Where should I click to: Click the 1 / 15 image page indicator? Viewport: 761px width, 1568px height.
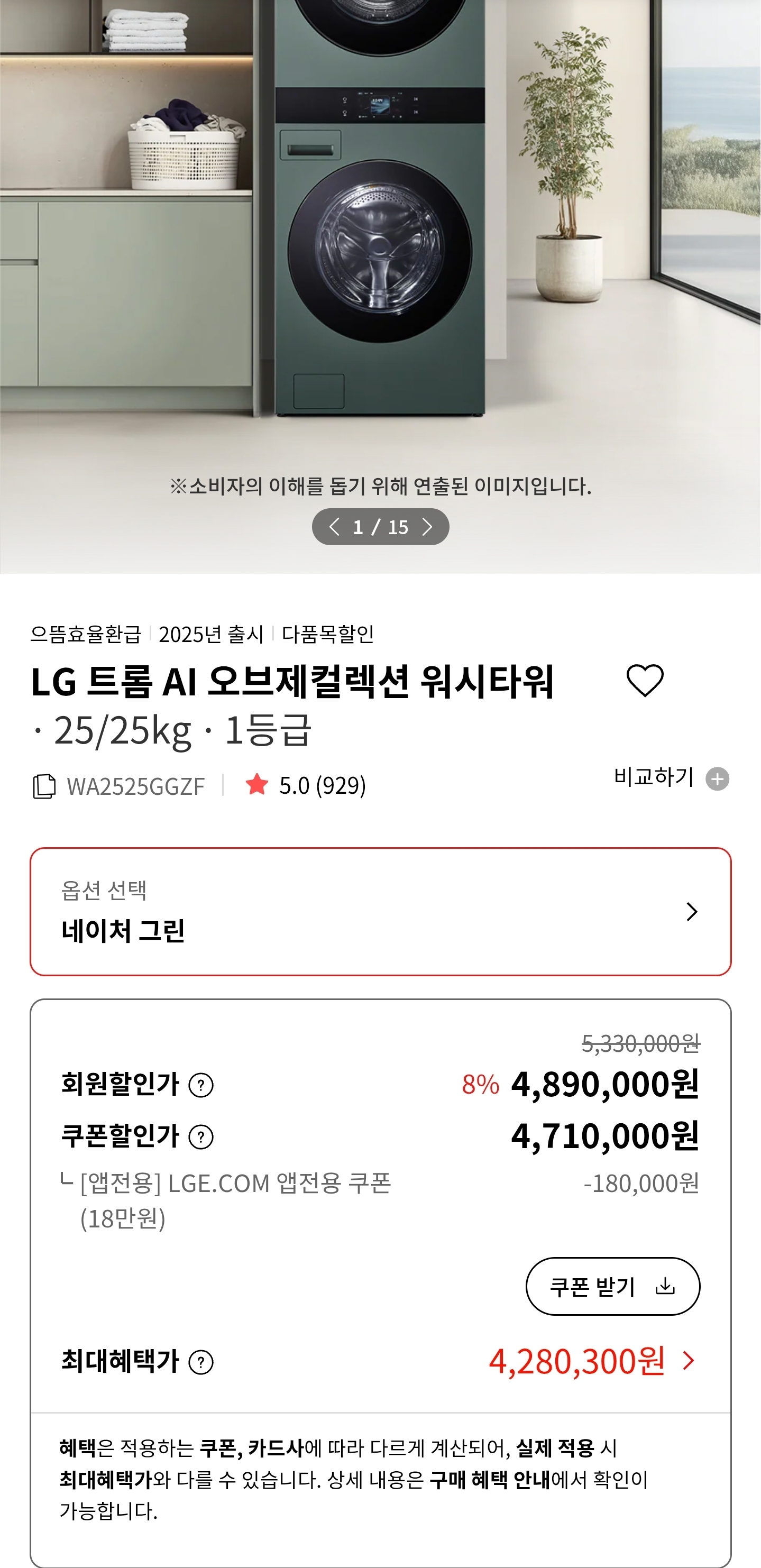click(x=381, y=527)
